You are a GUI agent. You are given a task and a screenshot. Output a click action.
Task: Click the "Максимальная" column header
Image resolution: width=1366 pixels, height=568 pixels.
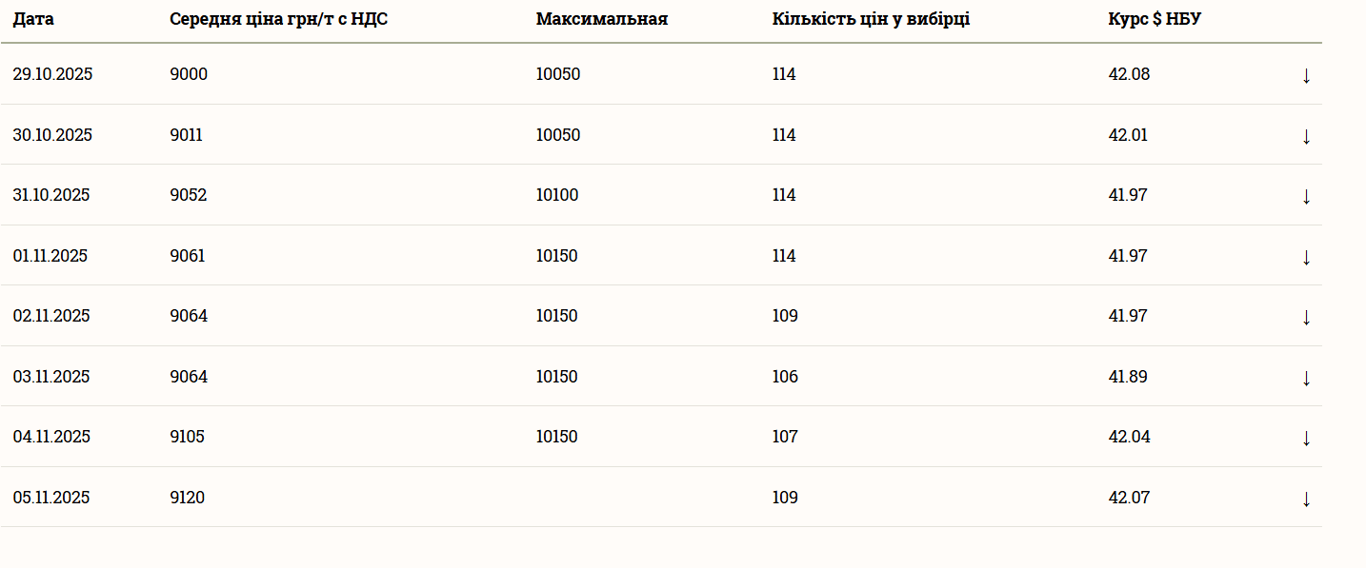601,19
